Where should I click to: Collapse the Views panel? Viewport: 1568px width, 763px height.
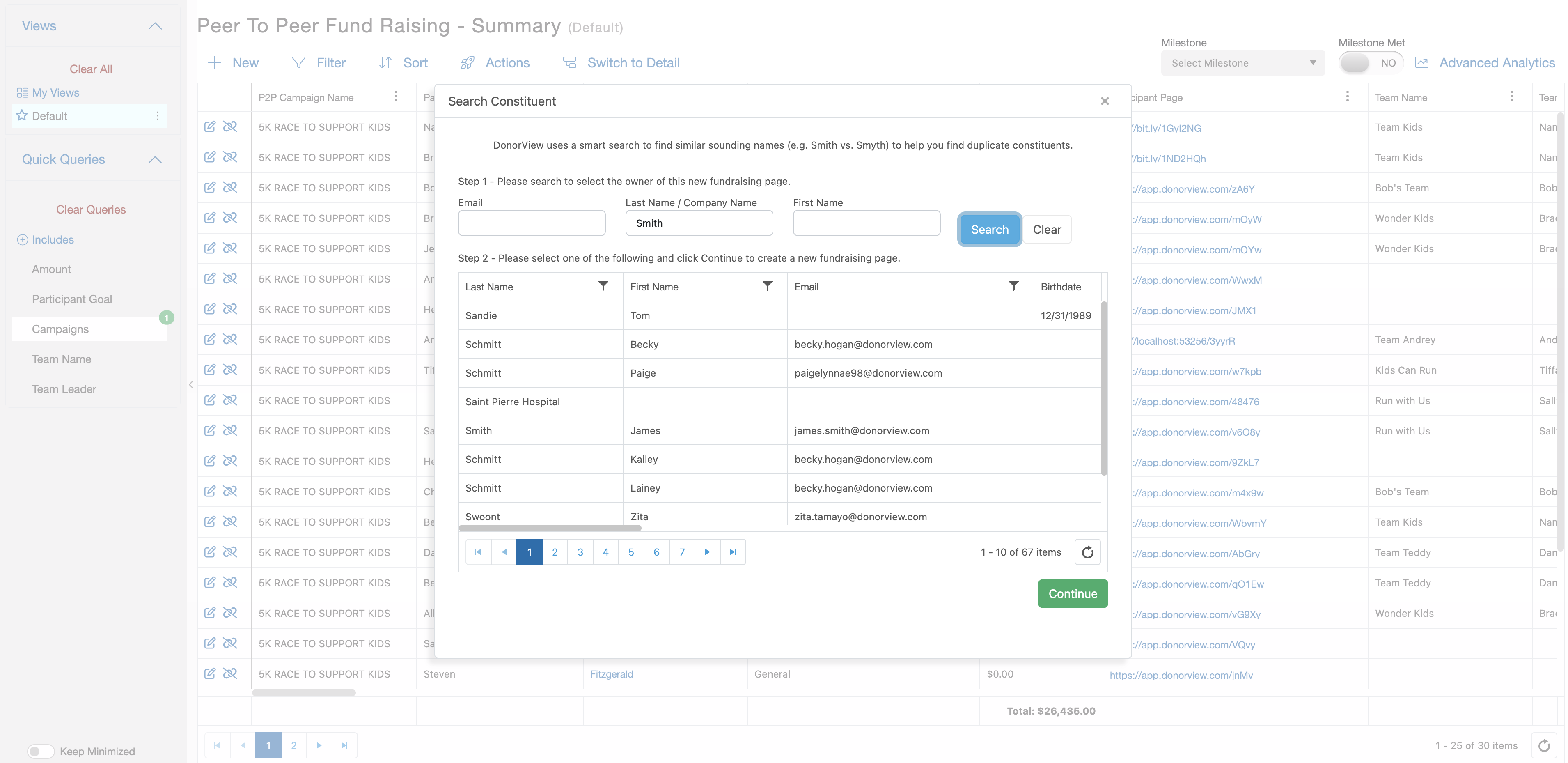click(x=155, y=25)
